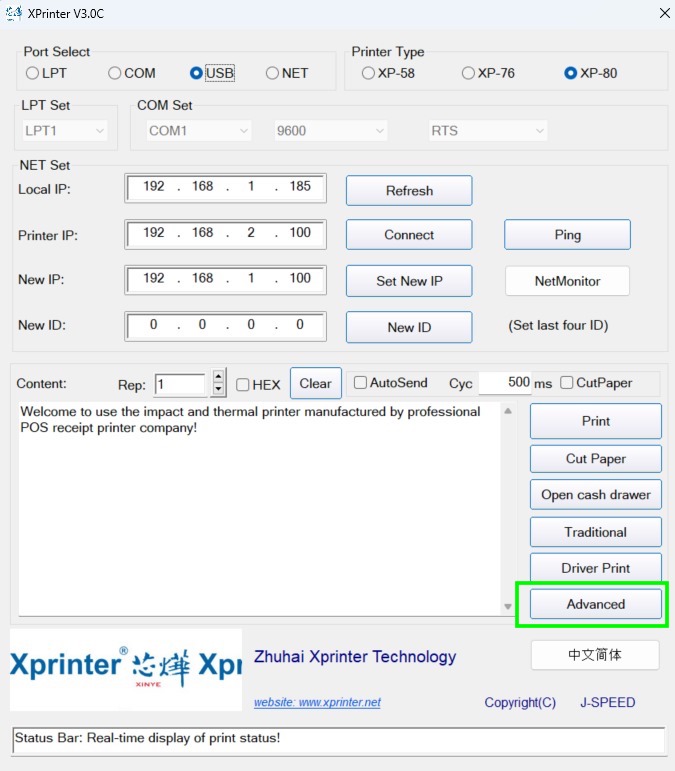Select the NET port option
The height and width of the screenshot is (771, 675).
pyautogui.click(x=272, y=73)
